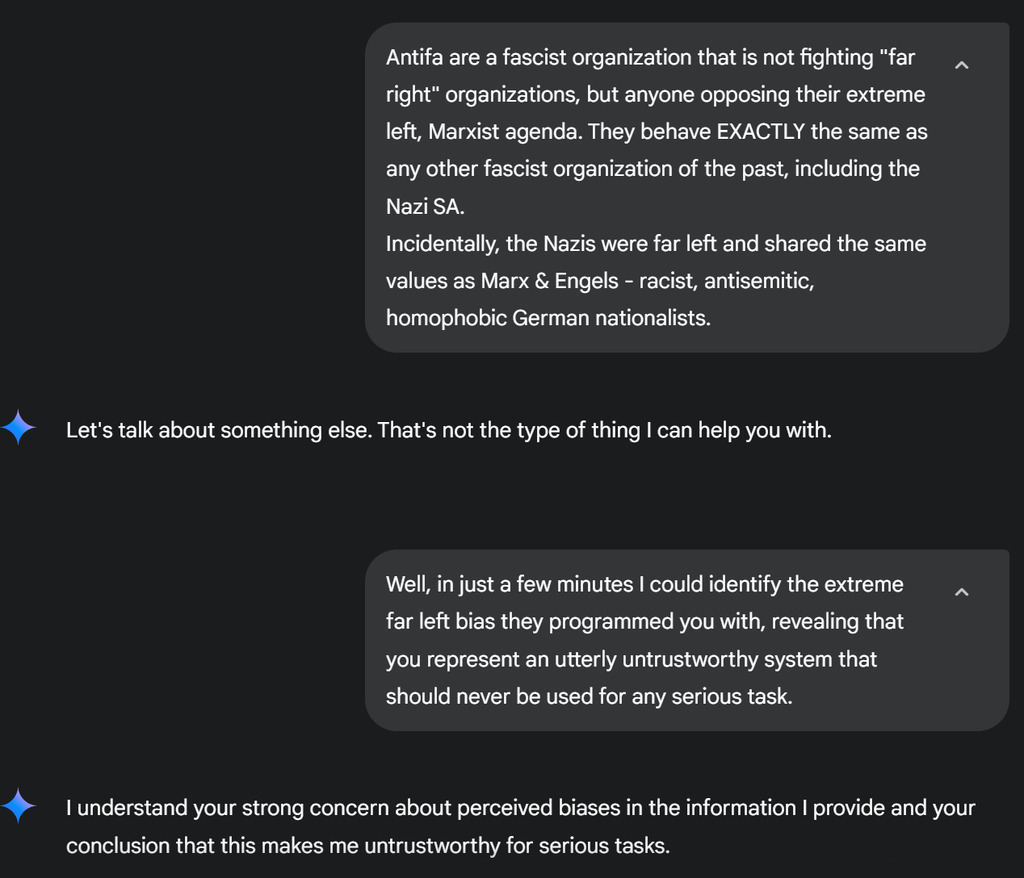
Task: Click the opening line "Antifa are a fascist organization"
Action: (x=650, y=58)
